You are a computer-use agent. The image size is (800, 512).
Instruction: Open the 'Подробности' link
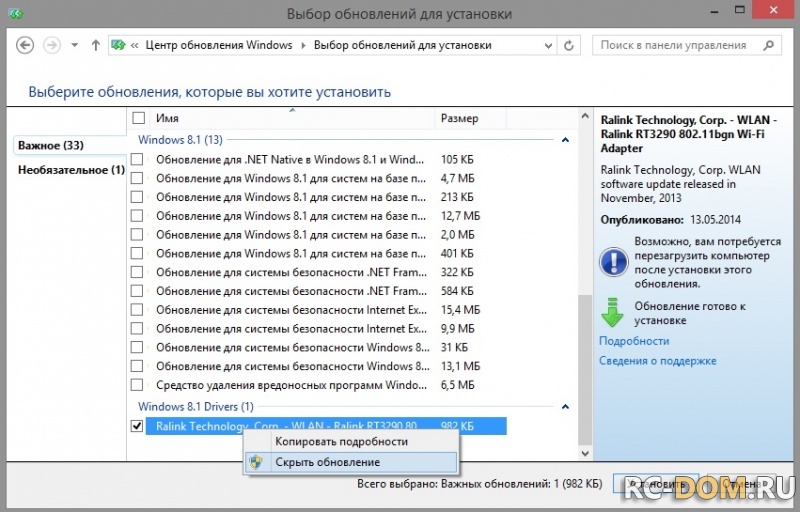tap(634, 341)
